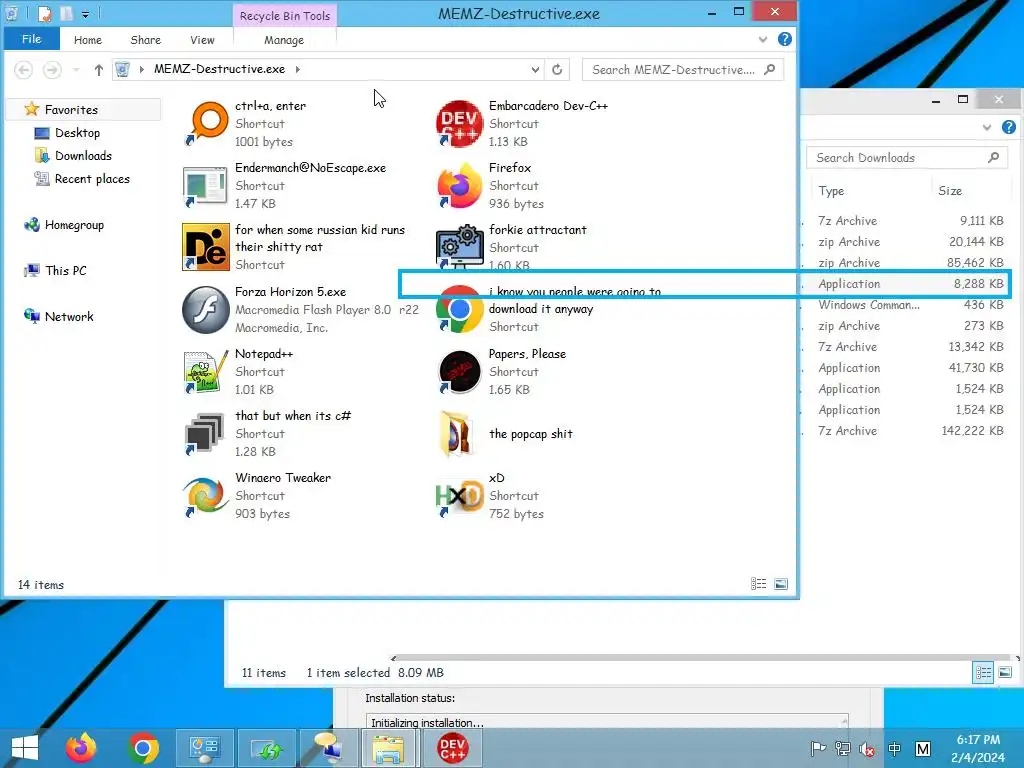Open the File menu

pos(31,39)
